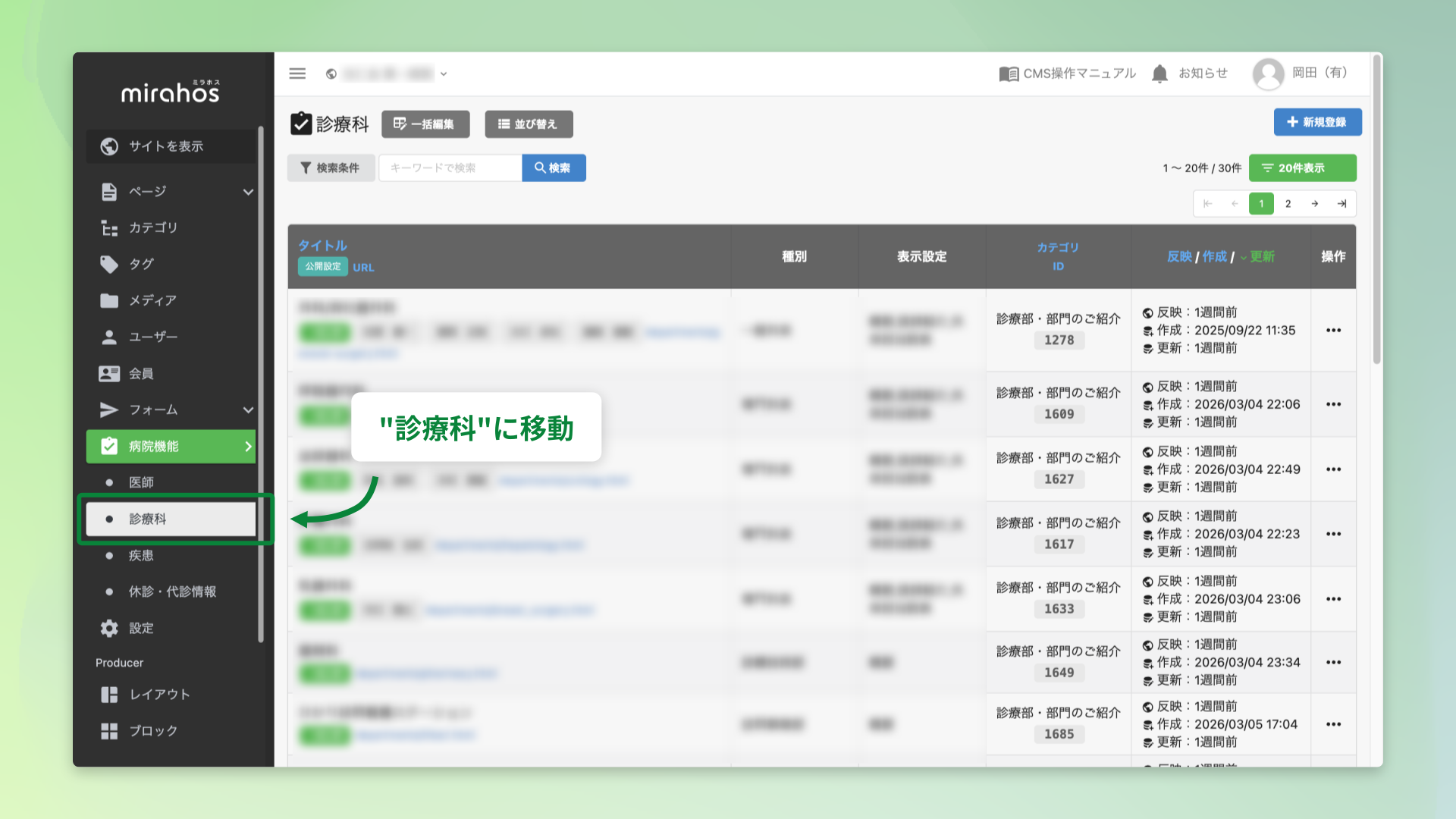Click 新規登録 button
Screen dimensions: 1456x819
pos(1317,122)
